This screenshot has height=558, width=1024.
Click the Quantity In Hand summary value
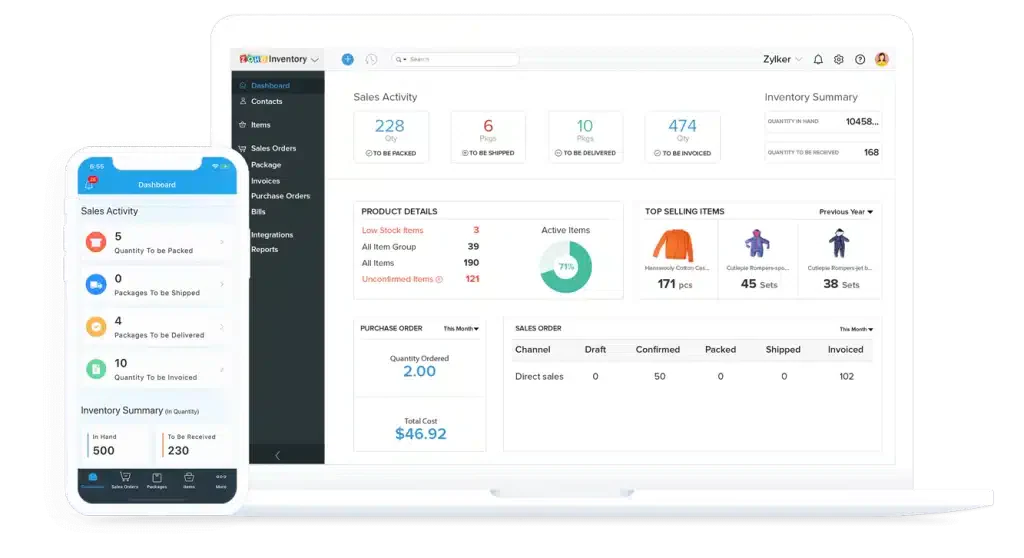pos(862,122)
